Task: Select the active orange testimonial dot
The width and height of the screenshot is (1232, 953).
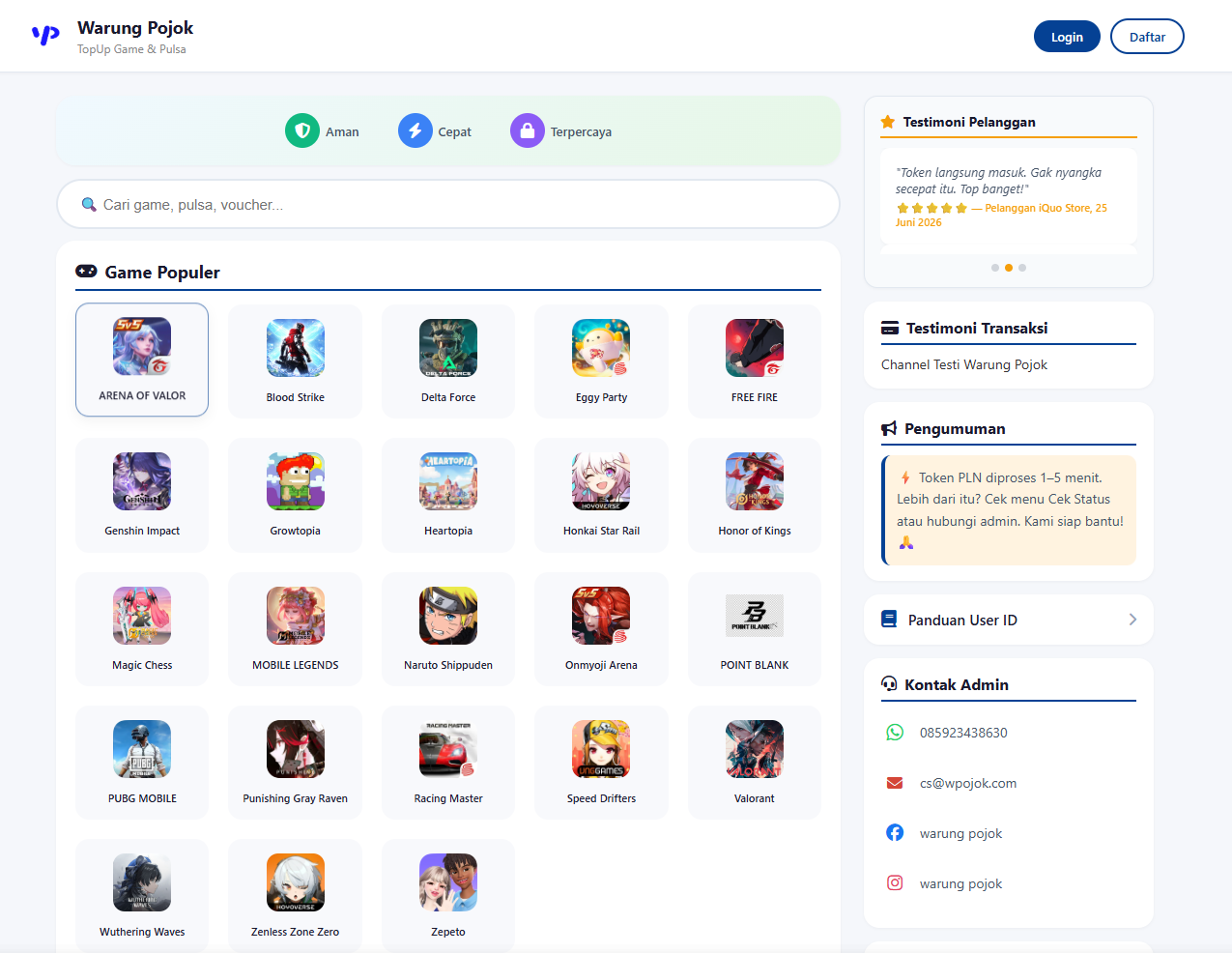Action: click(1009, 268)
